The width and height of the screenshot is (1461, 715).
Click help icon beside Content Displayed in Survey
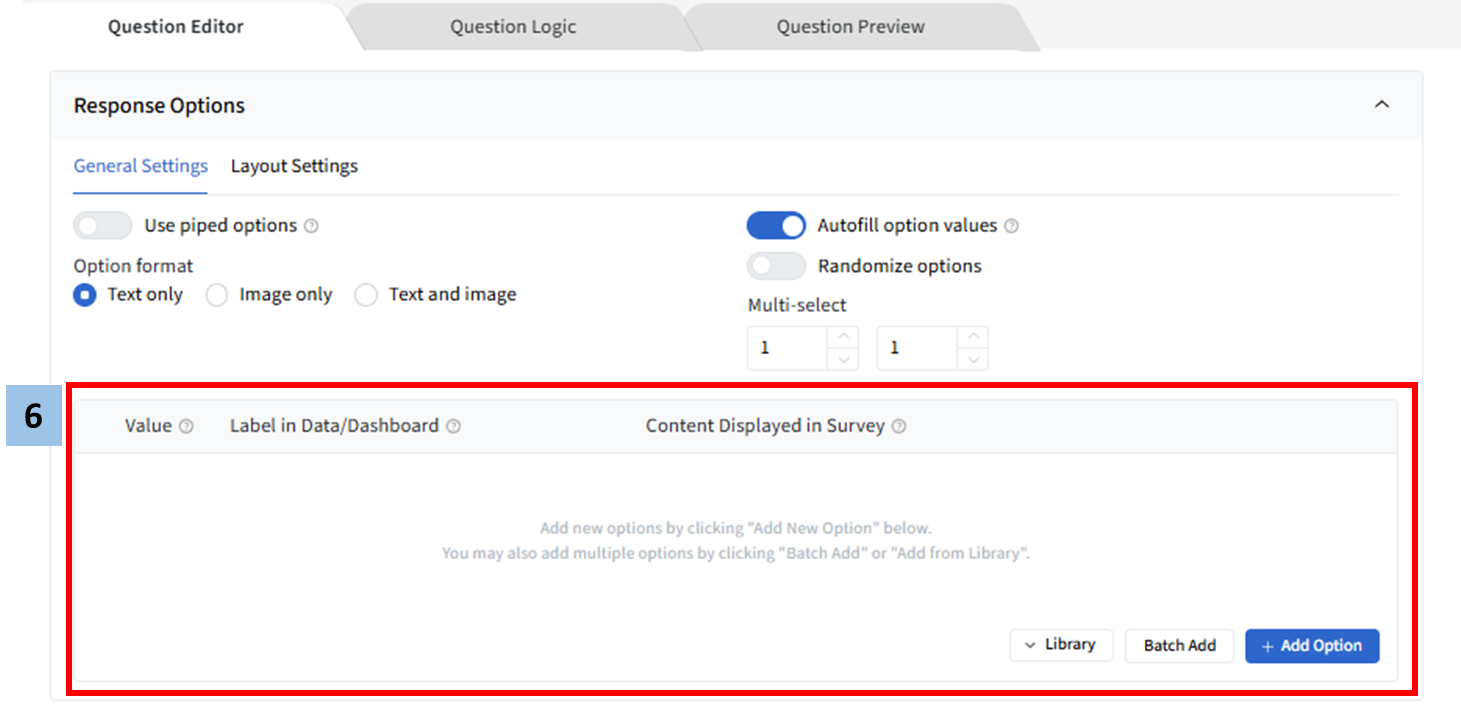899,426
